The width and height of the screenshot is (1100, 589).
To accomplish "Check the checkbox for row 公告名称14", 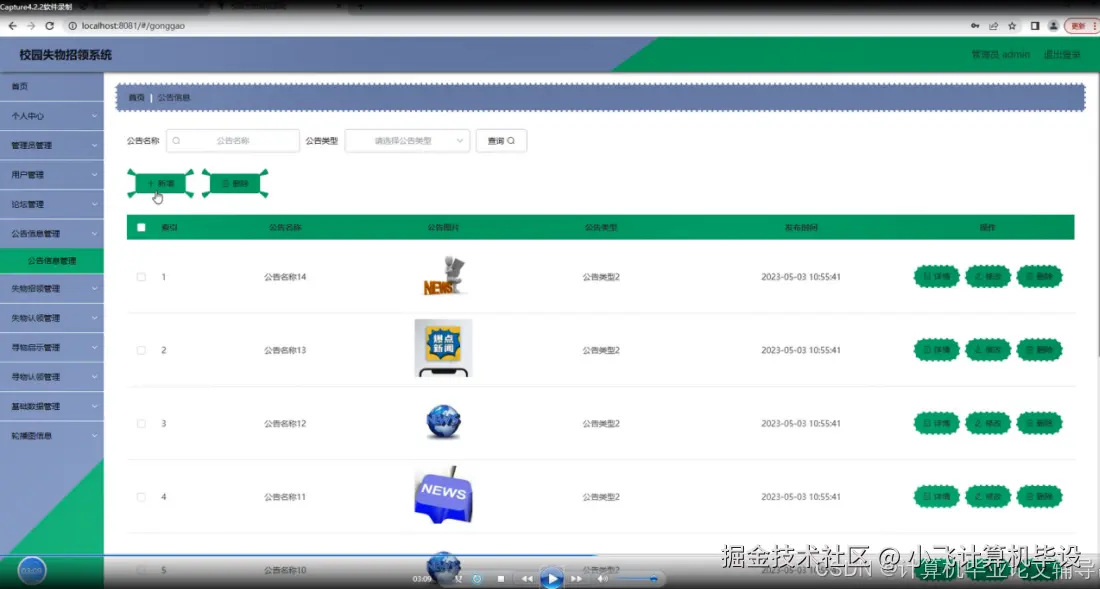I will pyautogui.click(x=141, y=277).
